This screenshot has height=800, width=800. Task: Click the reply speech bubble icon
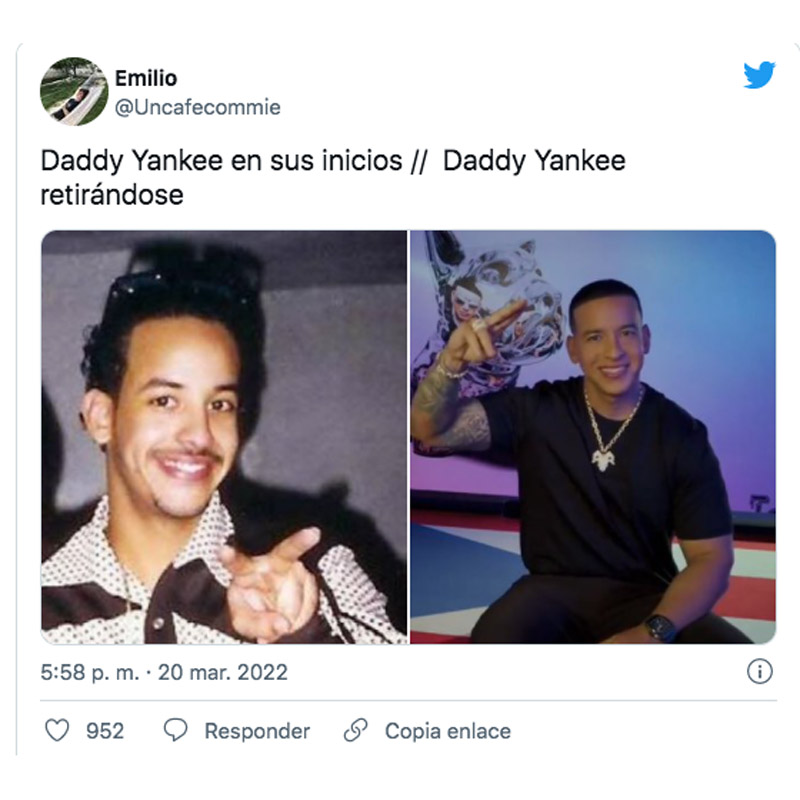(176, 730)
